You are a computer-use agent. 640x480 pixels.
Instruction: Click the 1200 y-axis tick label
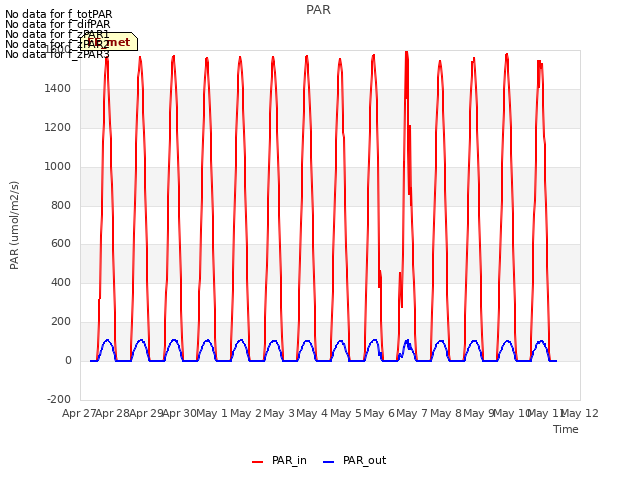click(x=58, y=127)
